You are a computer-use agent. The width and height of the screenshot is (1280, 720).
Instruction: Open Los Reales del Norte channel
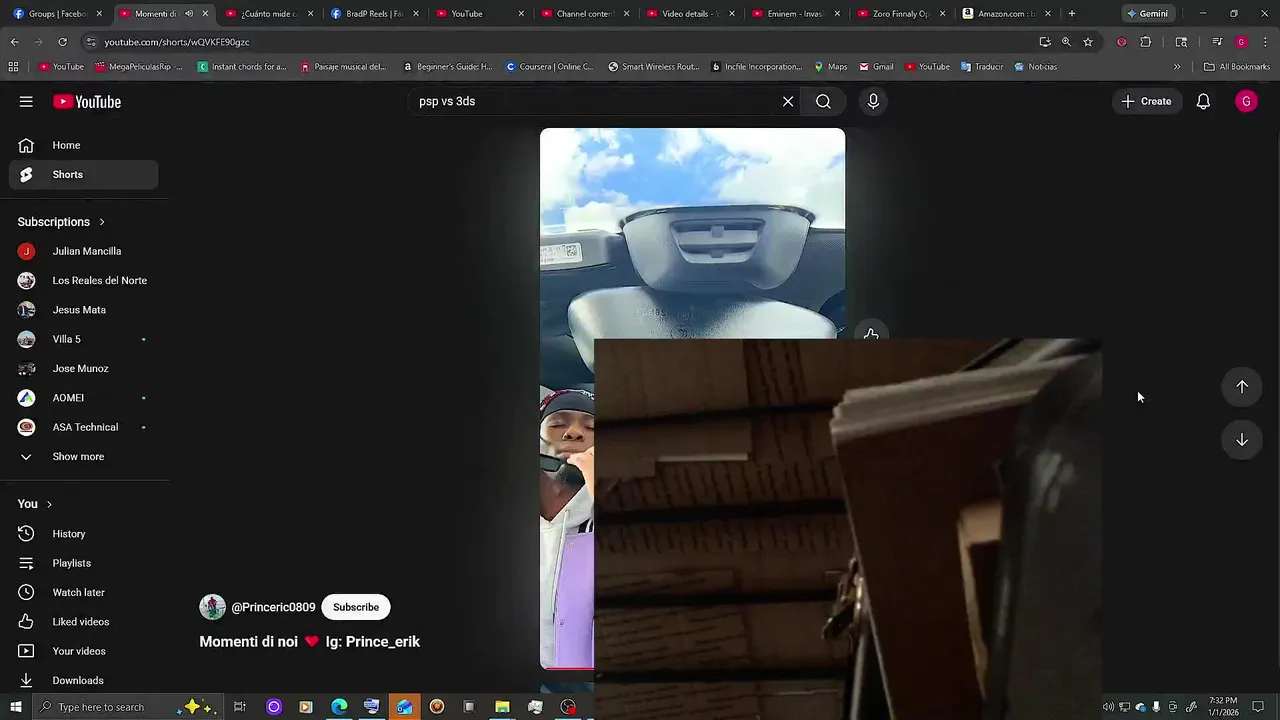[84, 280]
